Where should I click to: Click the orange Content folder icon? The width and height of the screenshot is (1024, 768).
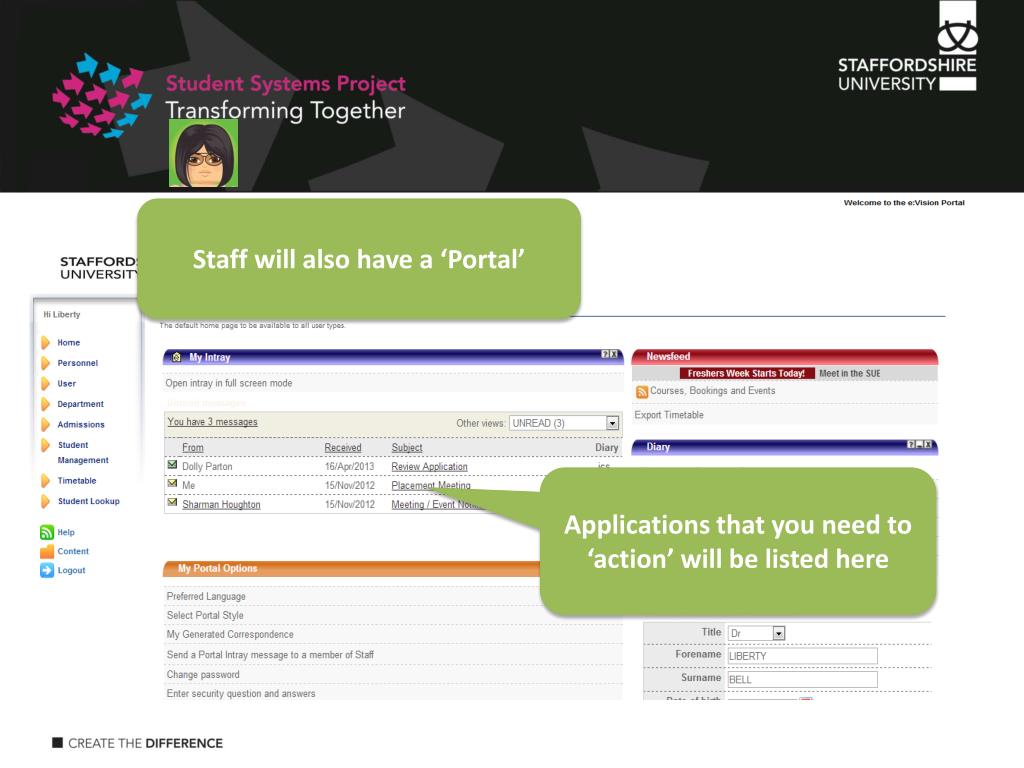(47, 551)
